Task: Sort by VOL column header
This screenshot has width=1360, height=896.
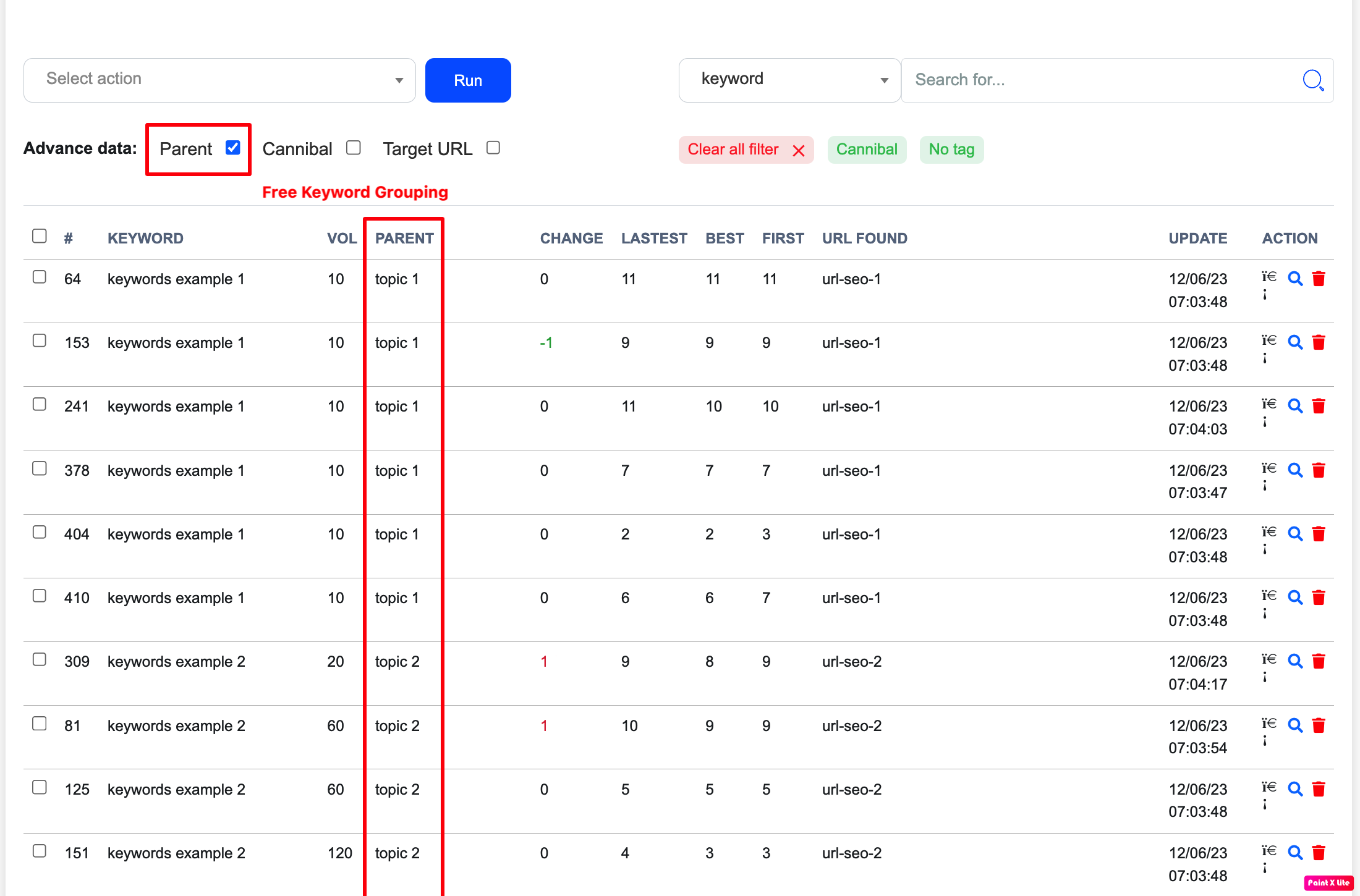Action: 342,239
